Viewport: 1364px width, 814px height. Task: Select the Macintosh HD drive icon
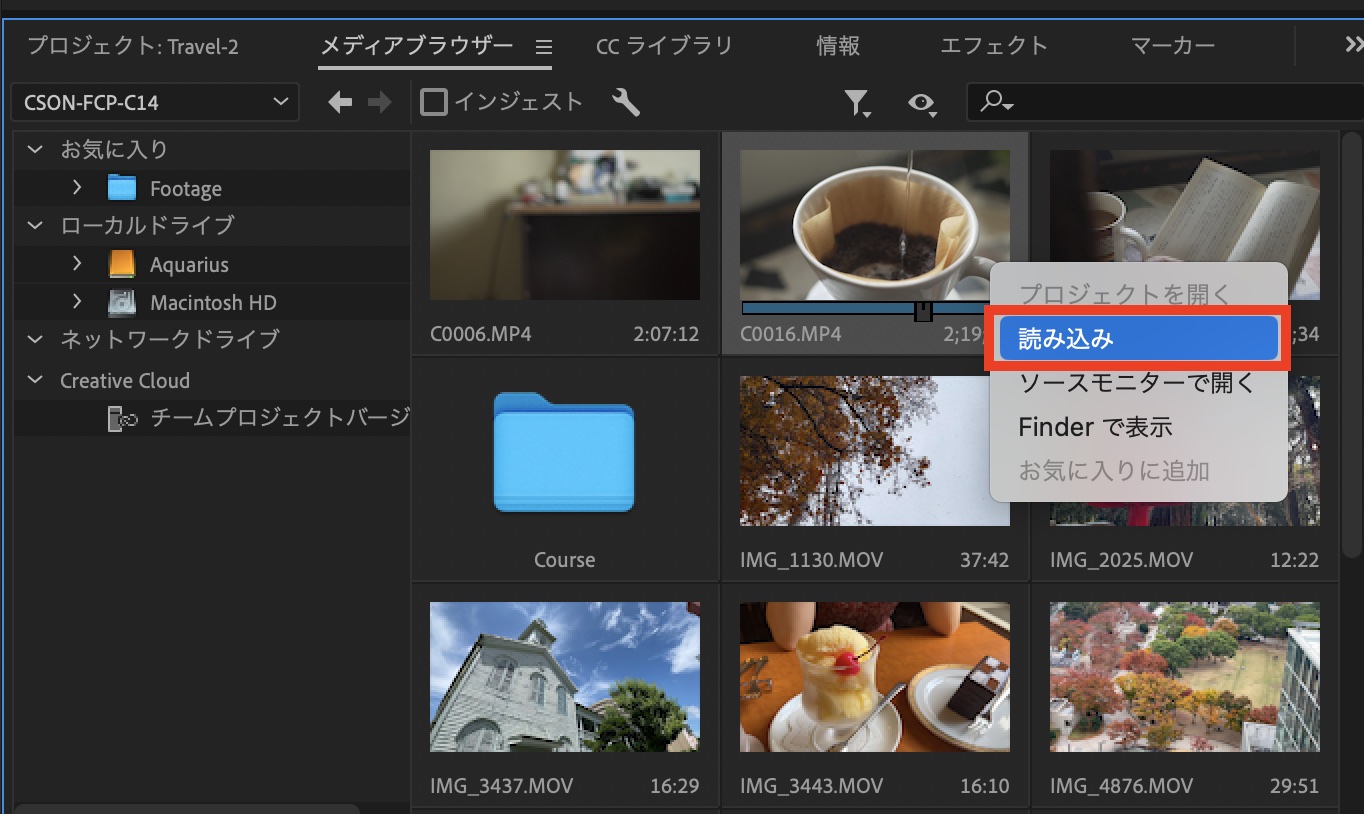point(122,302)
